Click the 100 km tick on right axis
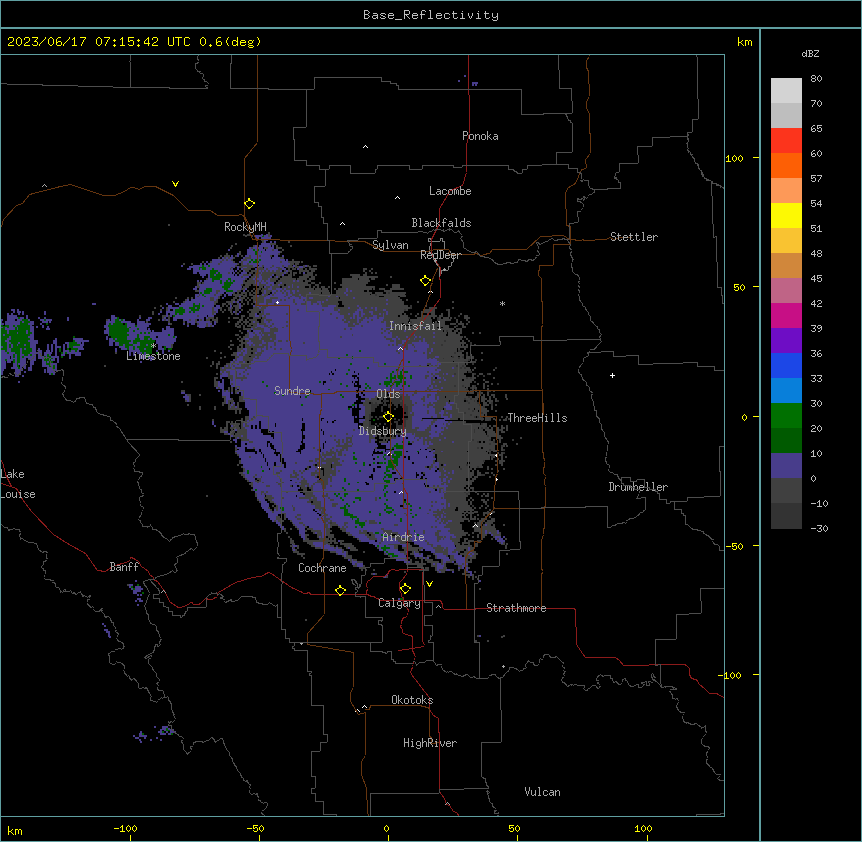This screenshot has width=862, height=842. click(x=734, y=158)
